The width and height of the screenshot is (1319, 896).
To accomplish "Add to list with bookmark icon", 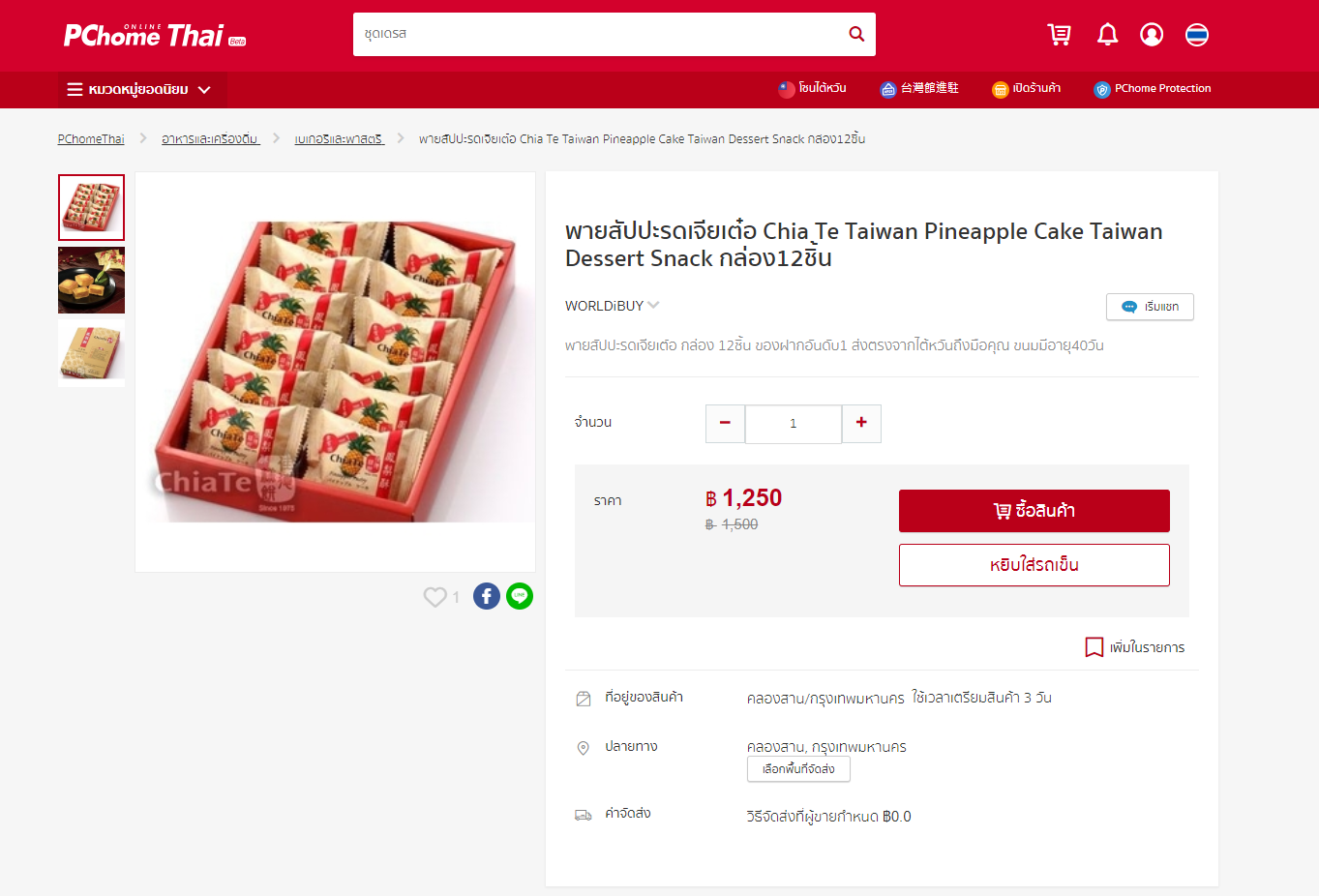I will [x=1094, y=647].
